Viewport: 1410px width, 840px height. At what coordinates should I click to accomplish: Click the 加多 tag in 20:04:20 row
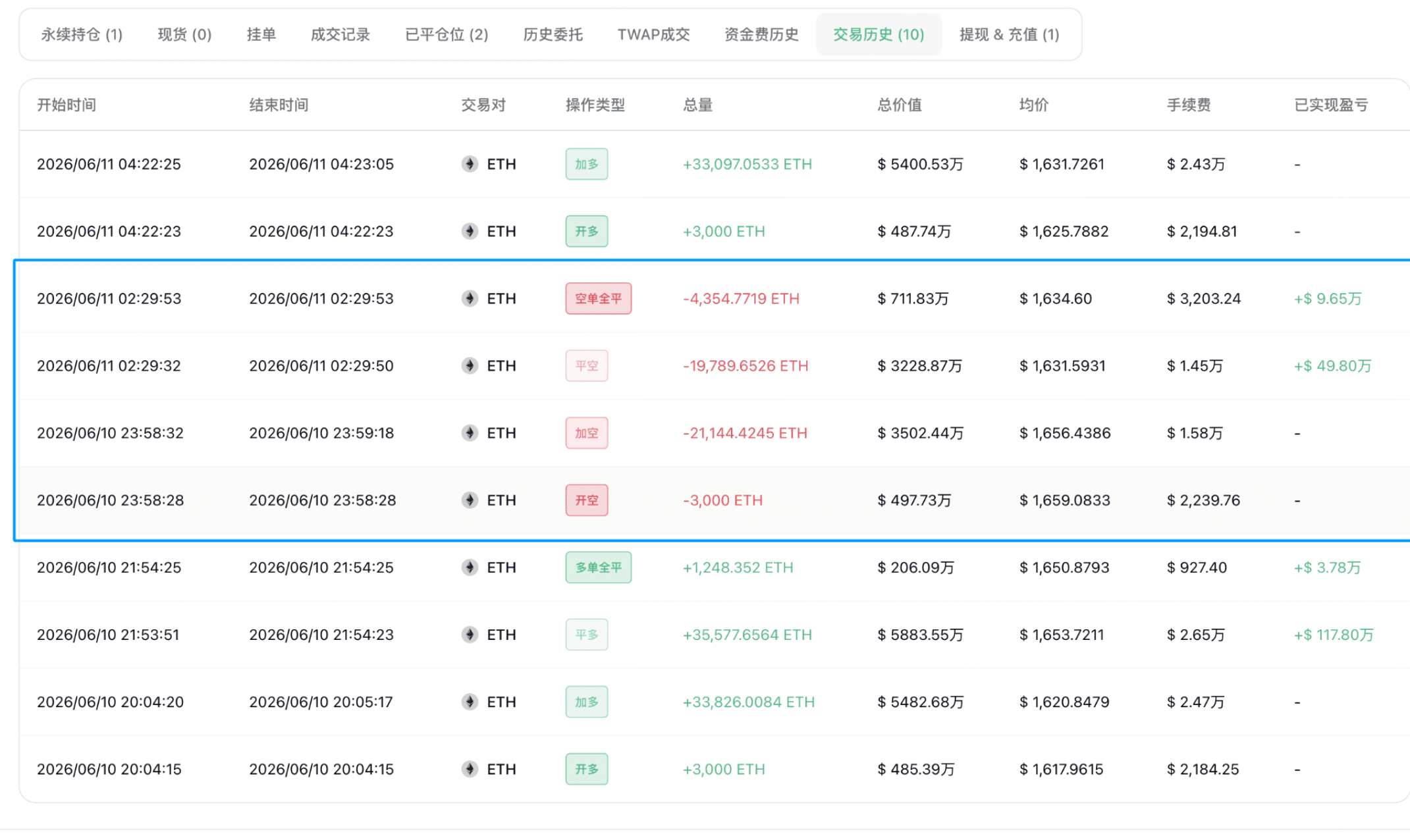tap(587, 701)
